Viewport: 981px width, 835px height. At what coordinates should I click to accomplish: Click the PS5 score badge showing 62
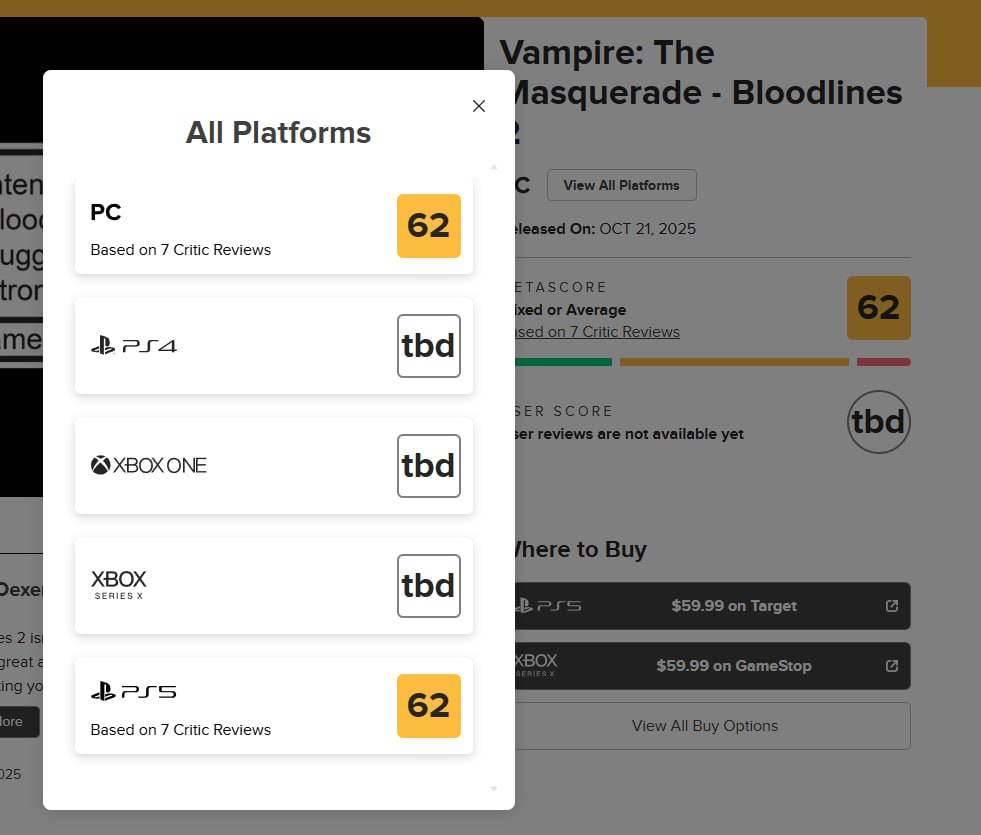coord(429,706)
